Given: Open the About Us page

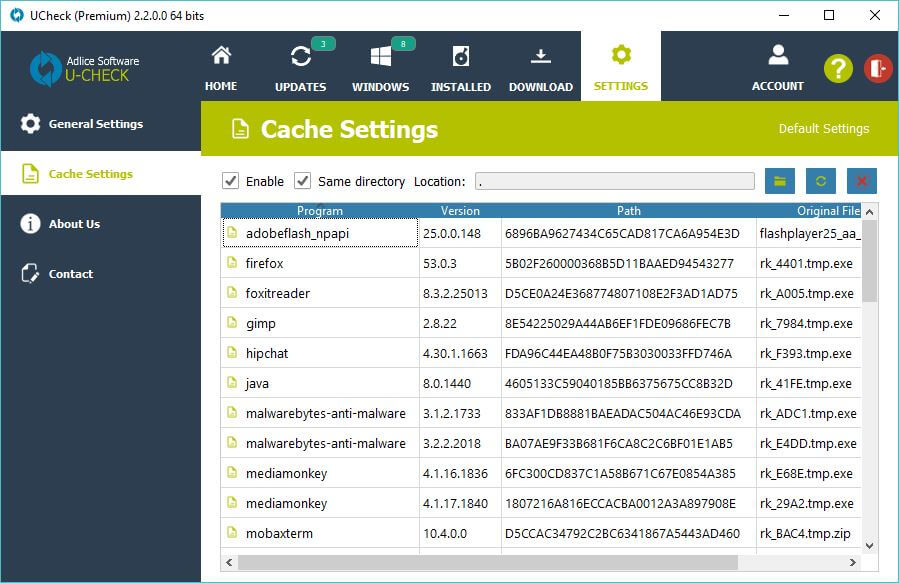Looking at the screenshot, I should pos(74,224).
